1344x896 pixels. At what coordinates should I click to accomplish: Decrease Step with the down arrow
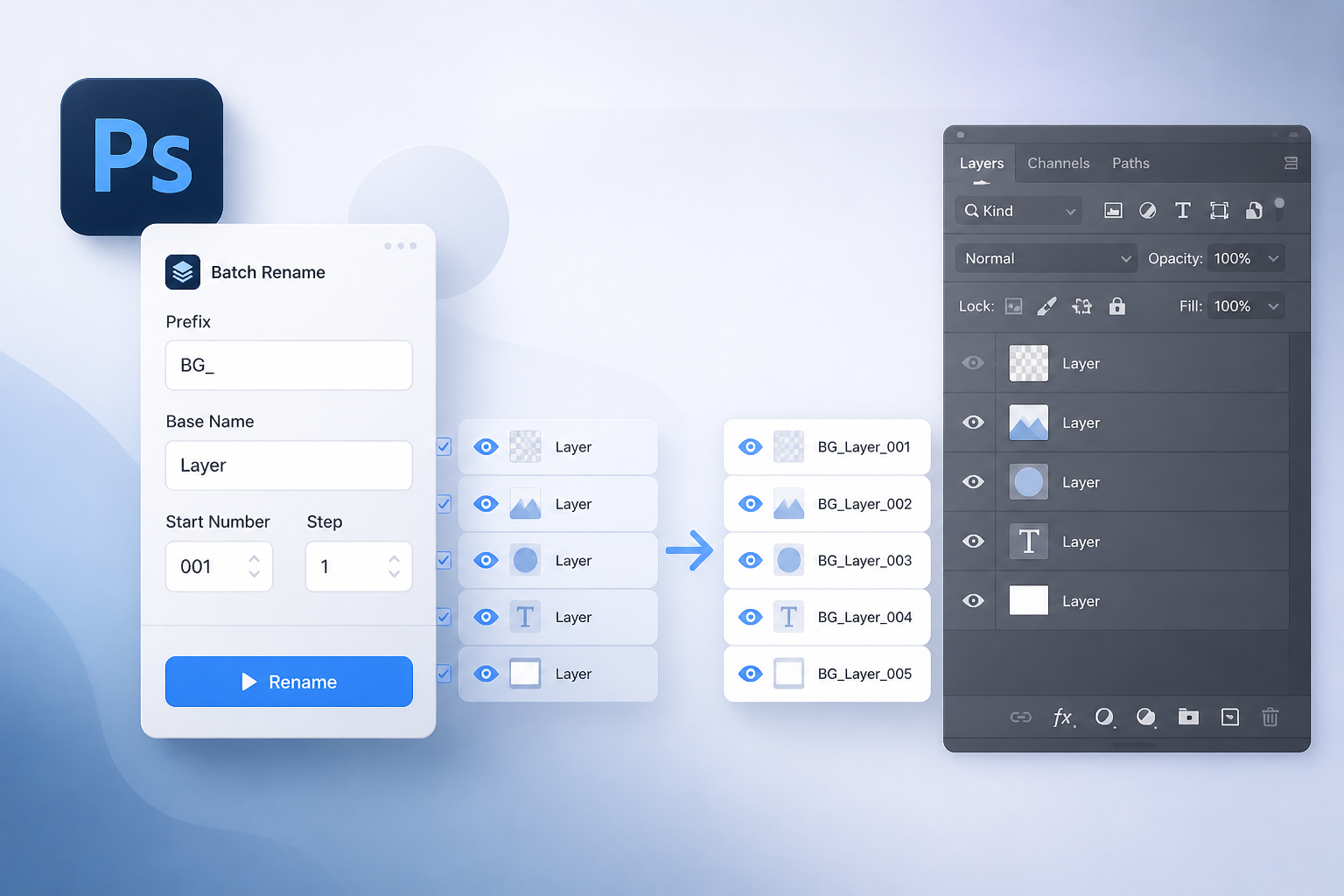click(x=394, y=574)
